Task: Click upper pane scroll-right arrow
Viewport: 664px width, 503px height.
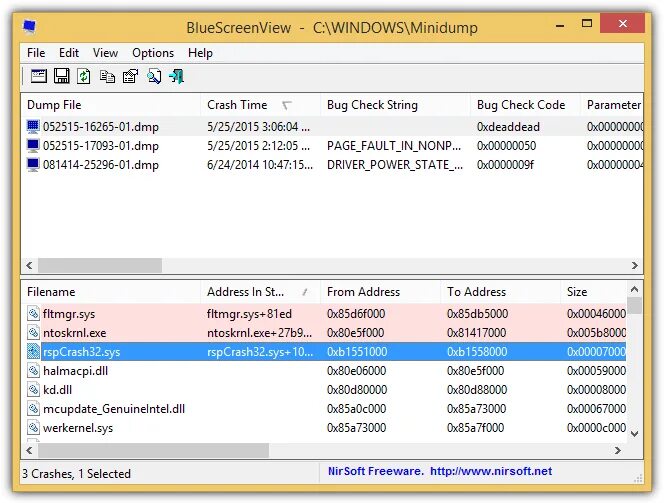Action: click(x=634, y=265)
